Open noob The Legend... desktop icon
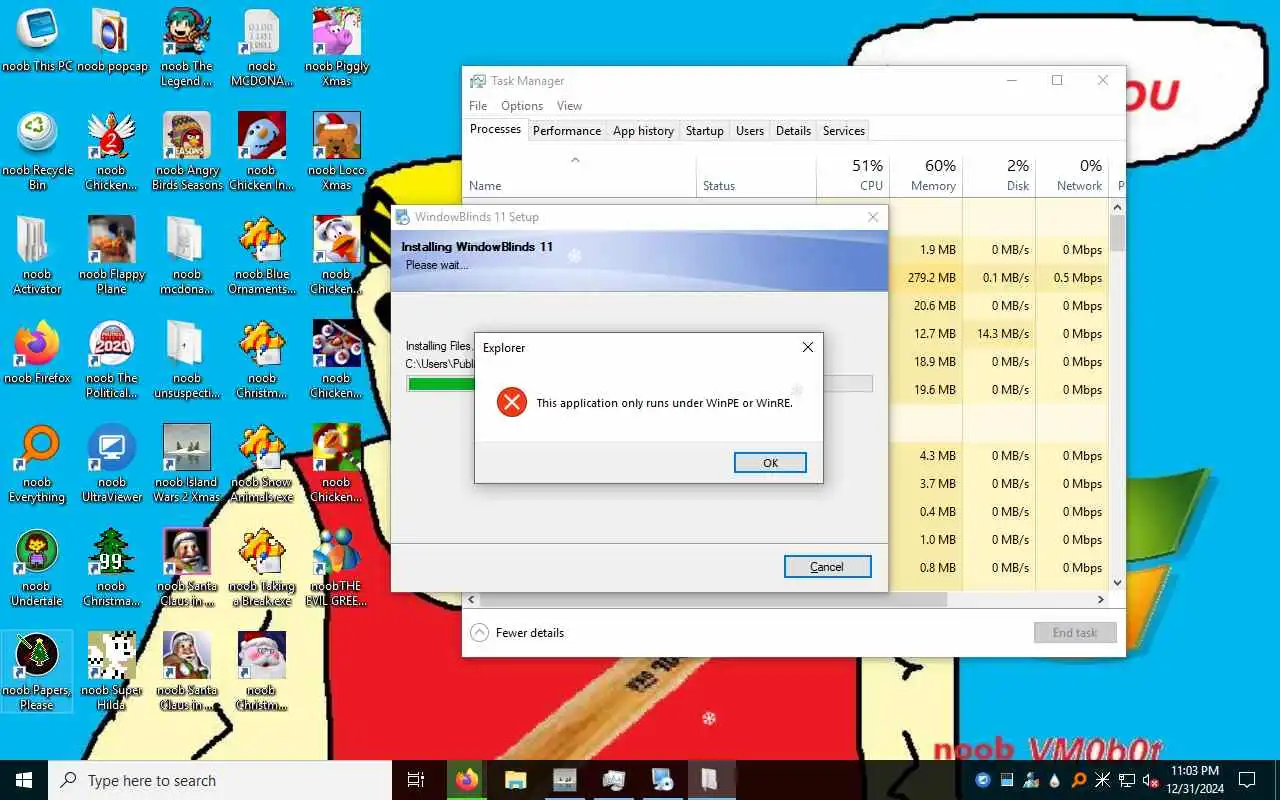 [187, 47]
